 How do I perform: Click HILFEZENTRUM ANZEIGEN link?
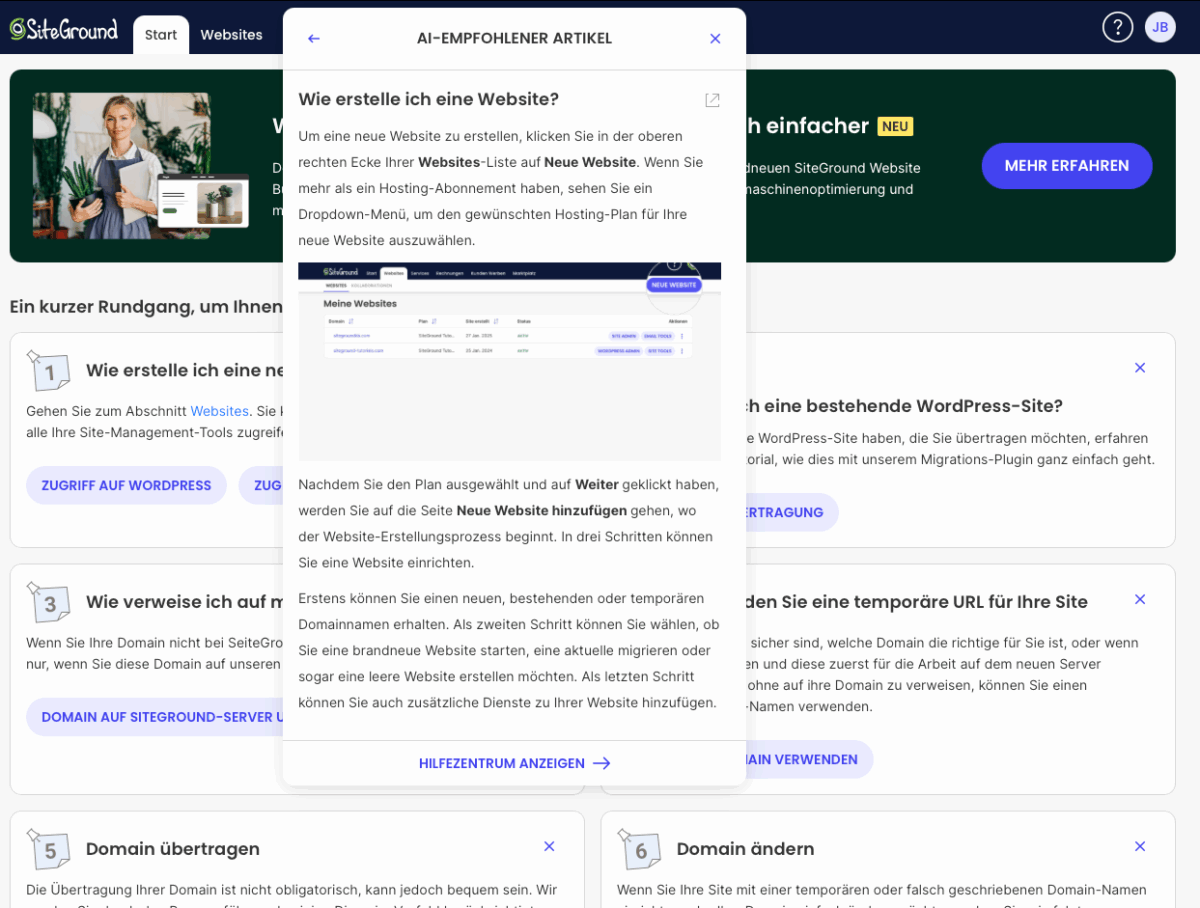[x=514, y=763]
